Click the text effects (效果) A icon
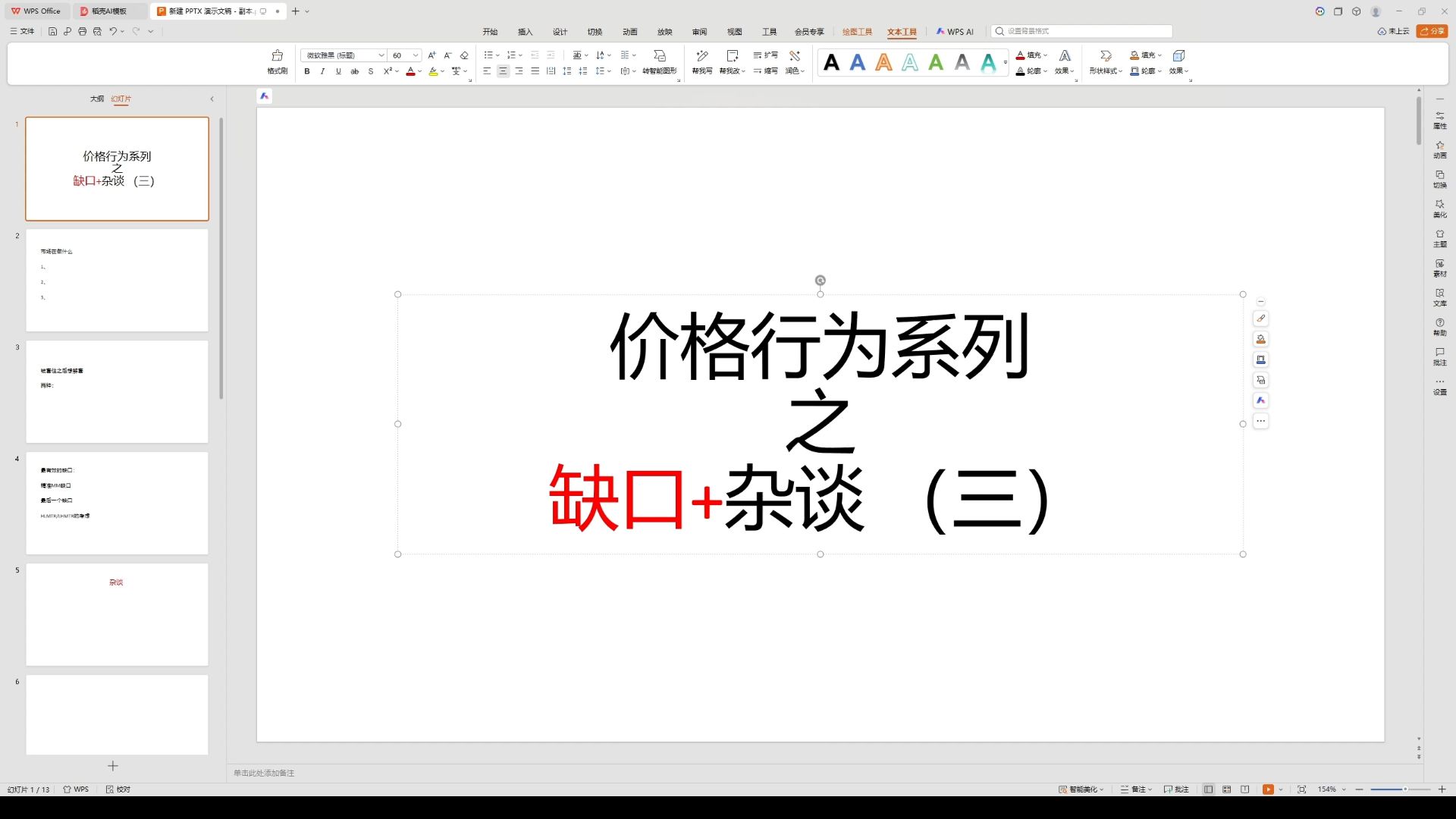1456x819 pixels. coord(1065,55)
